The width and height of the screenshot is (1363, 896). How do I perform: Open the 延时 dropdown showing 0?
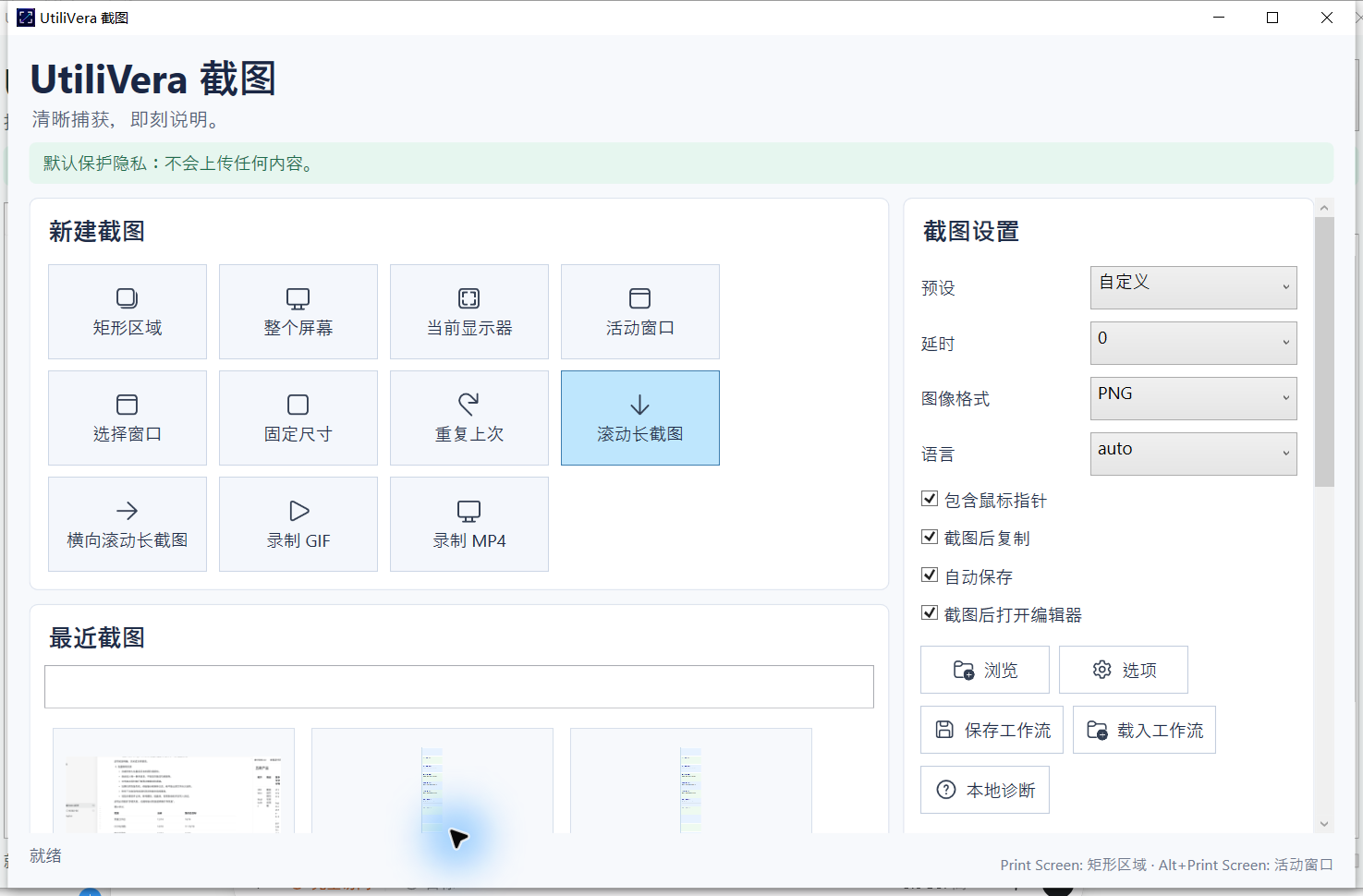point(1193,343)
